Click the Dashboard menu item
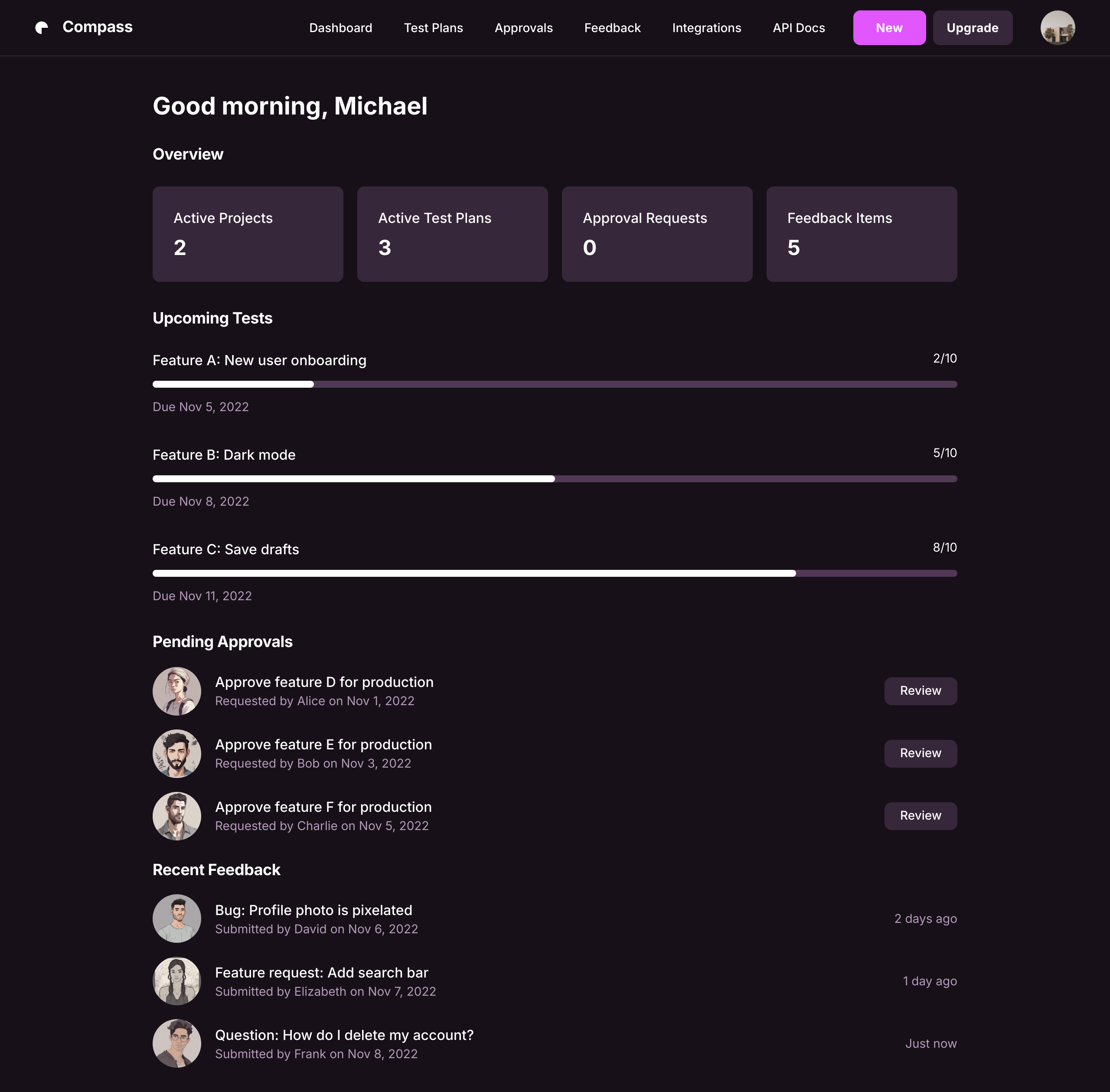Screen dimensions: 1110x1092 click(341, 27)
